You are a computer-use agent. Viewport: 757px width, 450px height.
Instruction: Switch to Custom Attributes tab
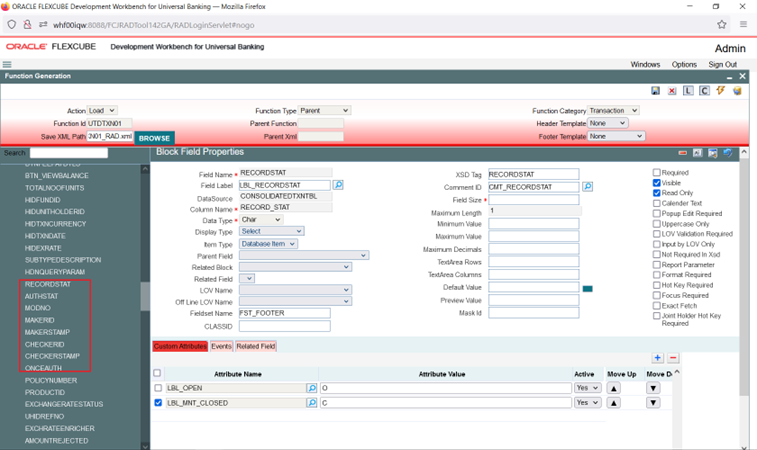[x=180, y=346]
